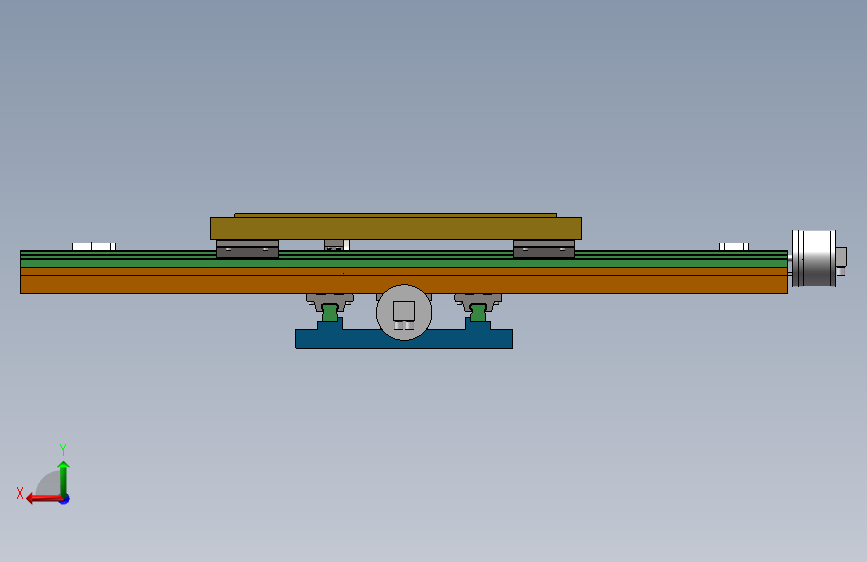This screenshot has width=867, height=562.
Task: Select the left dark gray slider block under table
Action: [247, 249]
